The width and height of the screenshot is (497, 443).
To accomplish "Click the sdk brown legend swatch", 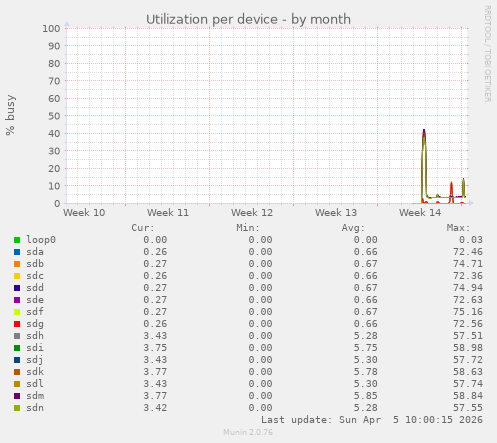I will coord(17,372).
